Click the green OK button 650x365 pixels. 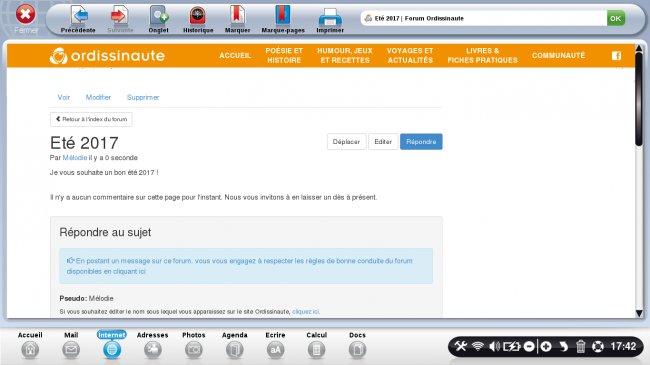[x=616, y=18]
